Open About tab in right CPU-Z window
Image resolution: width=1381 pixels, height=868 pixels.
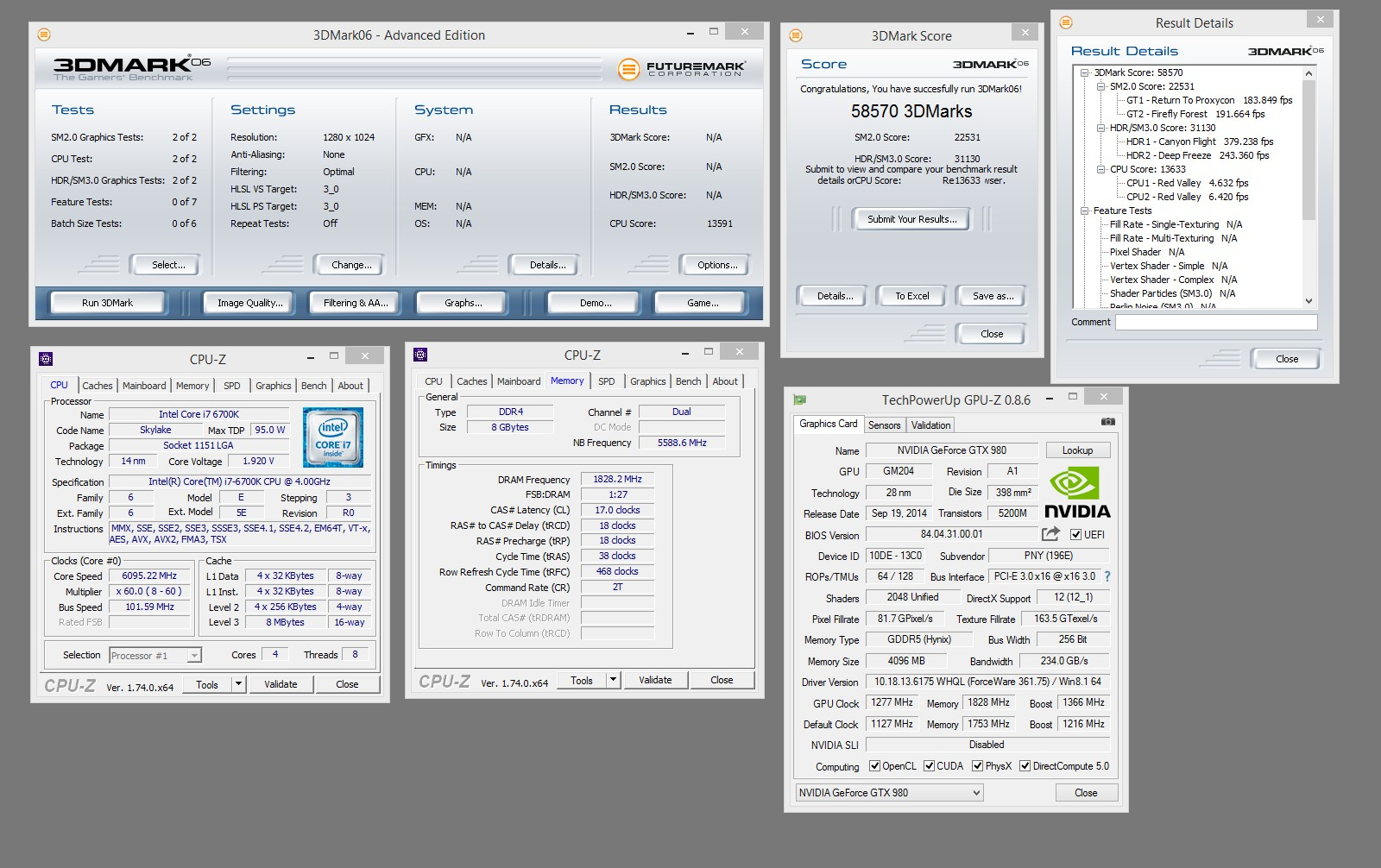pyautogui.click(x=725, y=381)
